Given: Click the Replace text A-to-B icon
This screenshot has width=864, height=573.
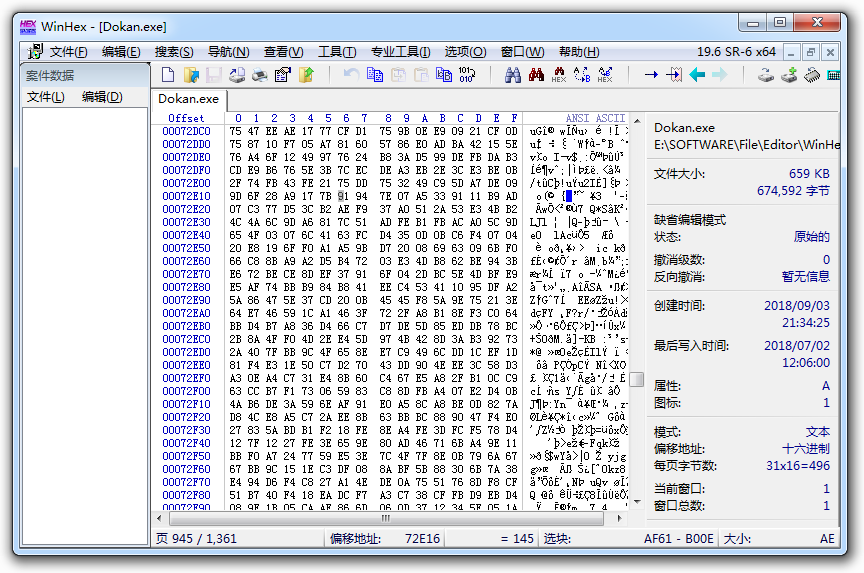Looking at the screenshot, I should point(582,74).
